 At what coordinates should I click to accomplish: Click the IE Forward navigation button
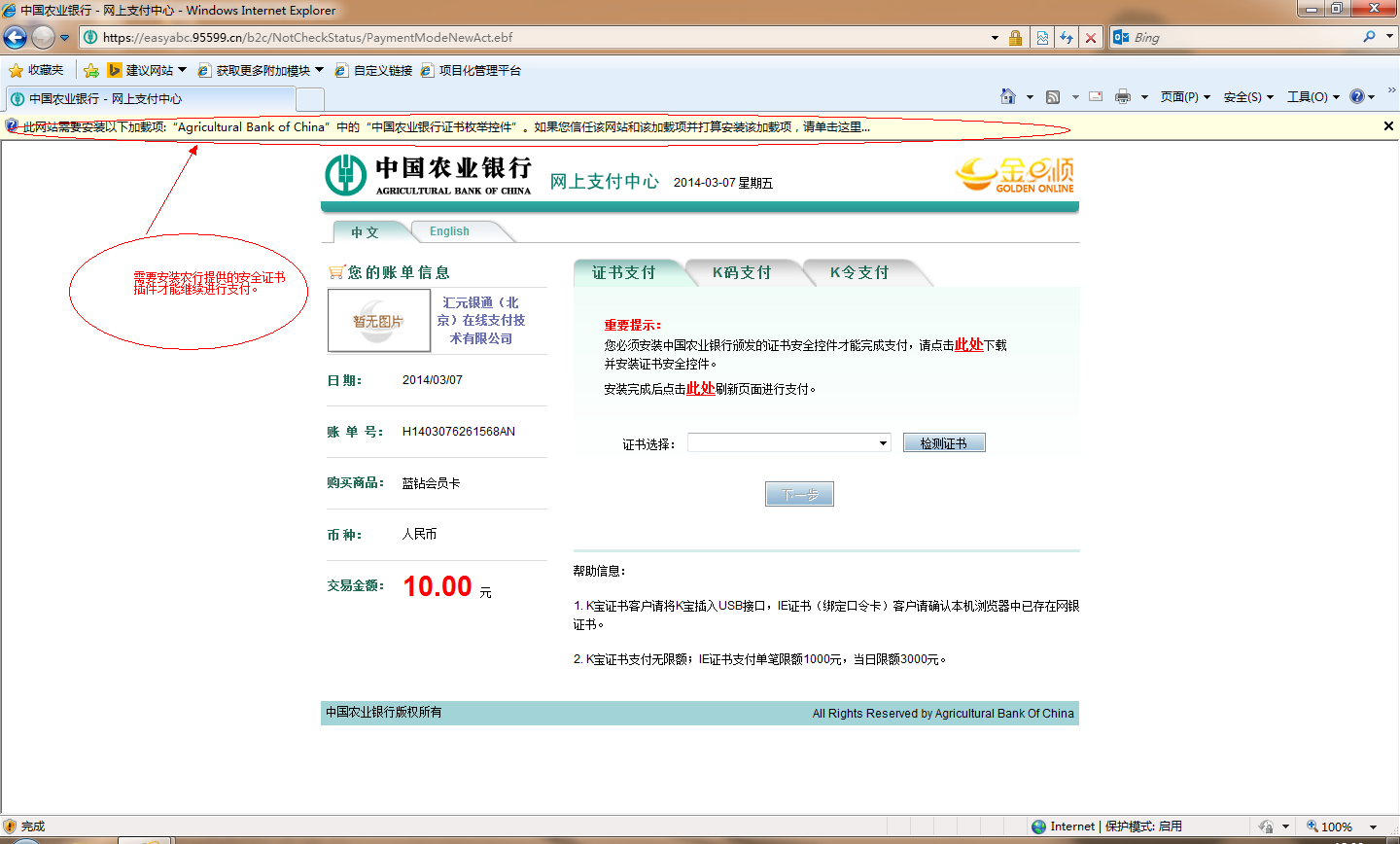(43, 37)
